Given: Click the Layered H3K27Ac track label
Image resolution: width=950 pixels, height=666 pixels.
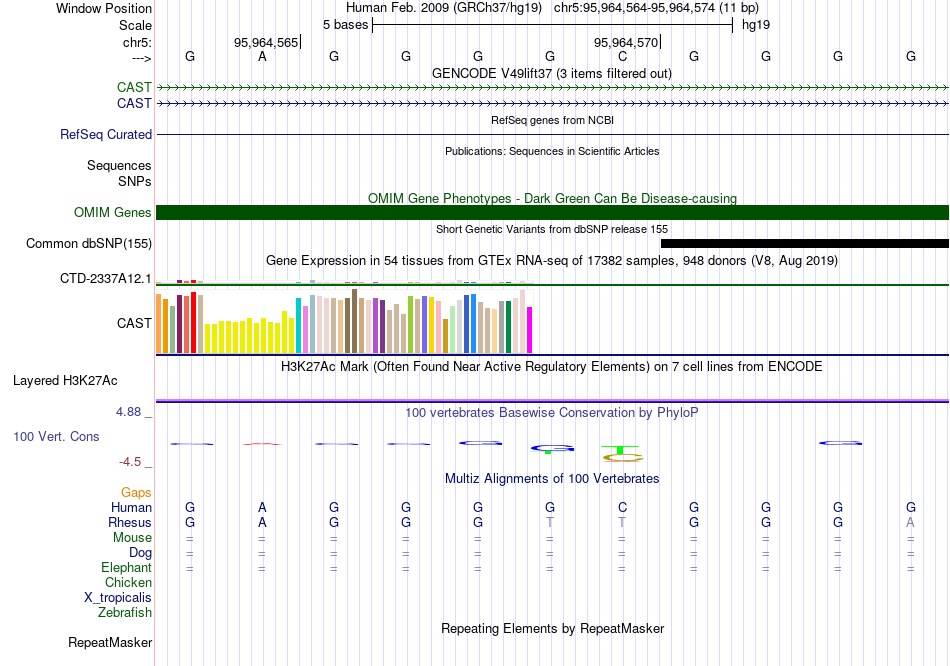Looking at the screenshot, I should [x=65, y=381].
